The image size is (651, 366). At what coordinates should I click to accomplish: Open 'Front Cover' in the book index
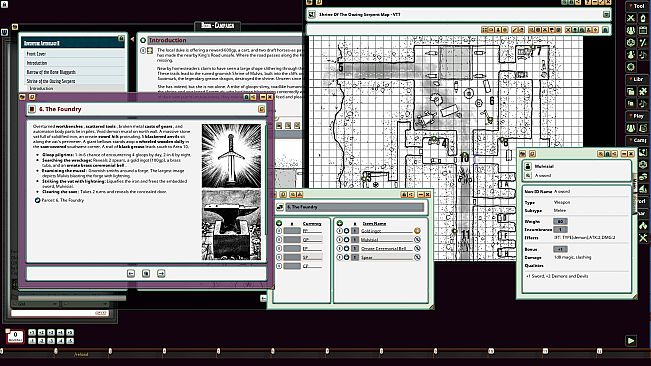[x=37, y=54]
